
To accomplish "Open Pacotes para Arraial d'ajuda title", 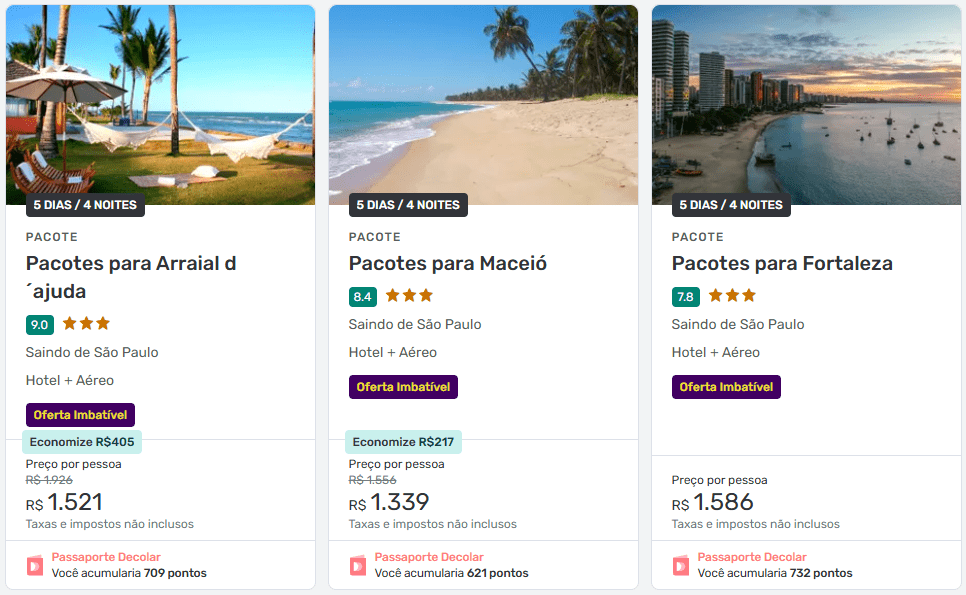I will click(131, 277).
